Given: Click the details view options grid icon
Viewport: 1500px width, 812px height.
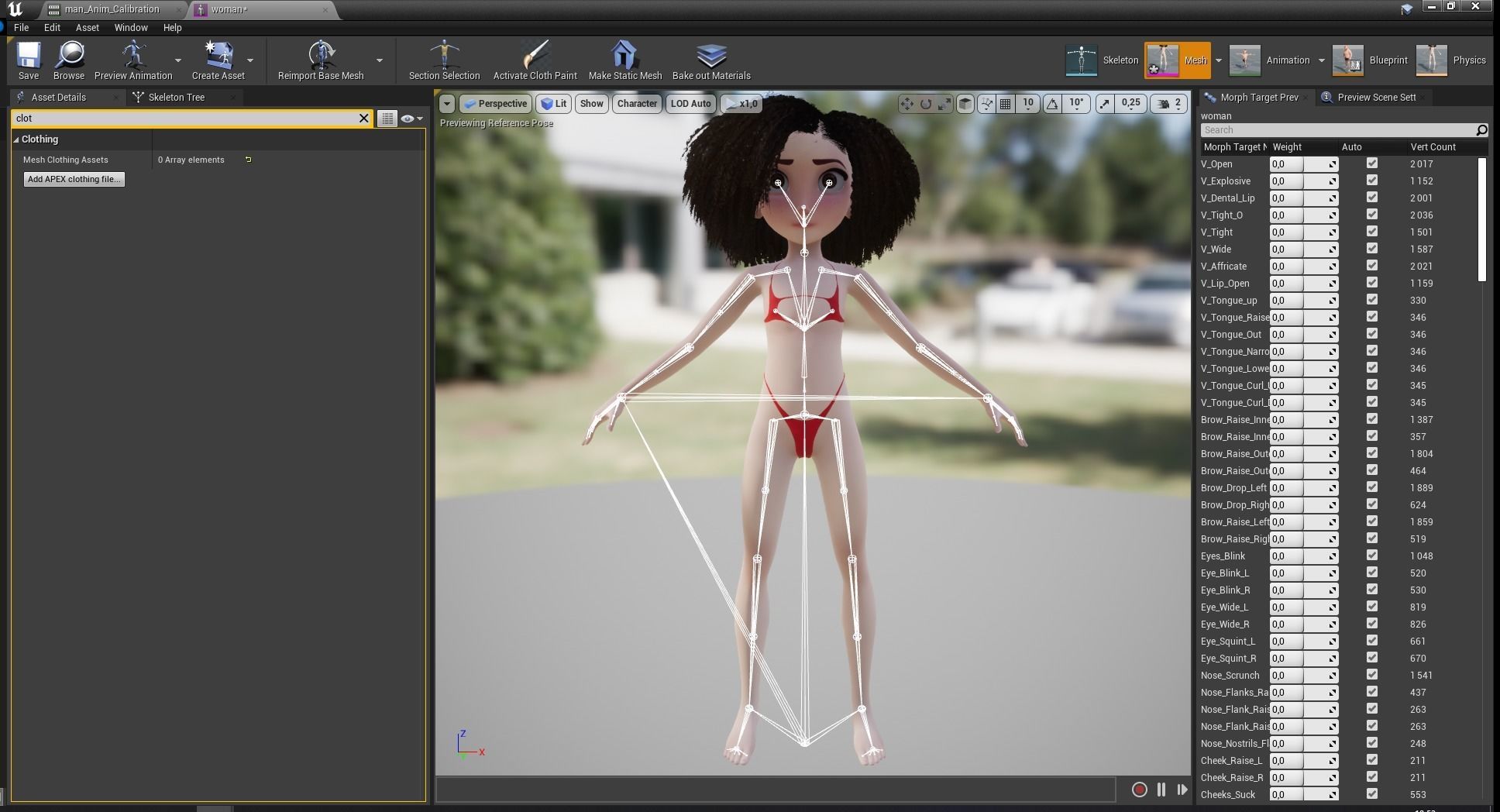Looking at the screenshot, I should (x=387, y=119).
